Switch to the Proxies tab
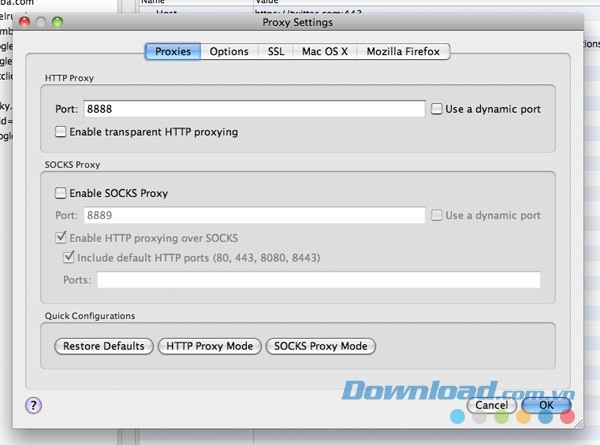Image resolution: width=600 pixels, height=445 pixels. (173, 51)
